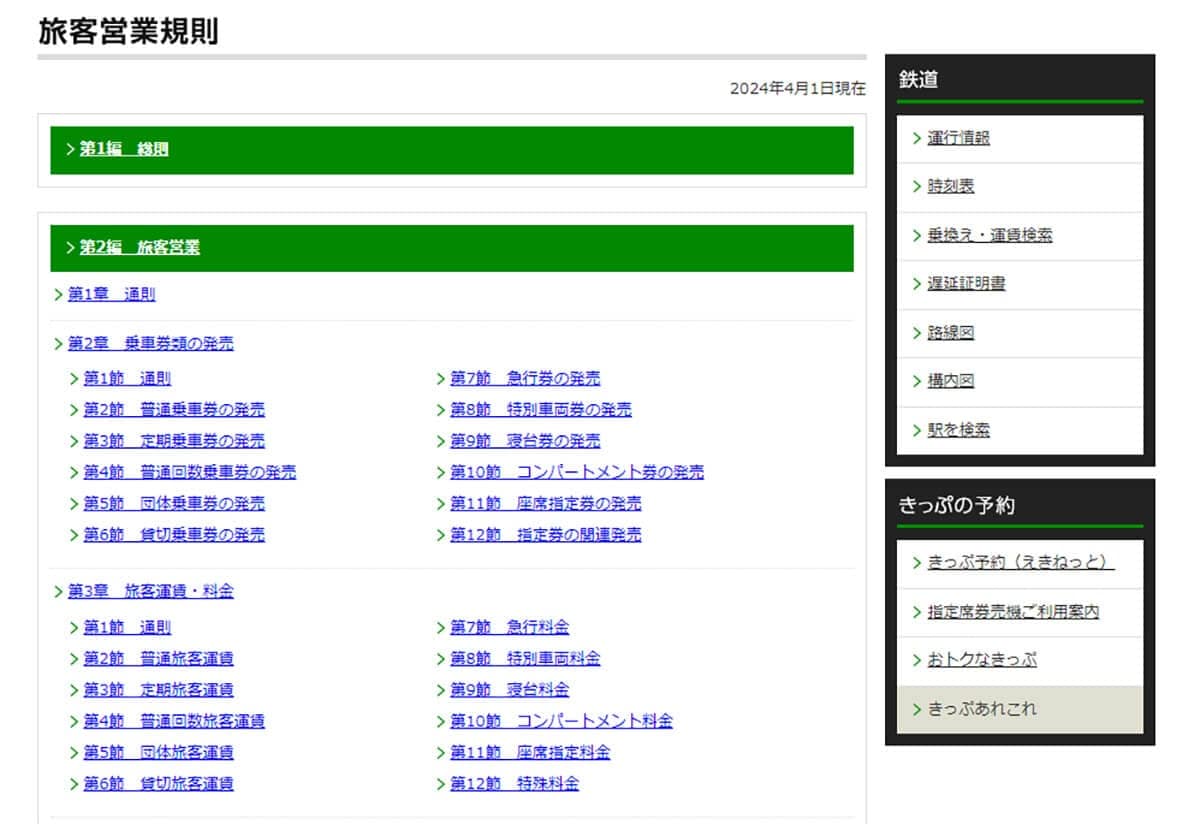Open the 第1編 総則 section header
1200x824 pixels.
tap(452, 150)
